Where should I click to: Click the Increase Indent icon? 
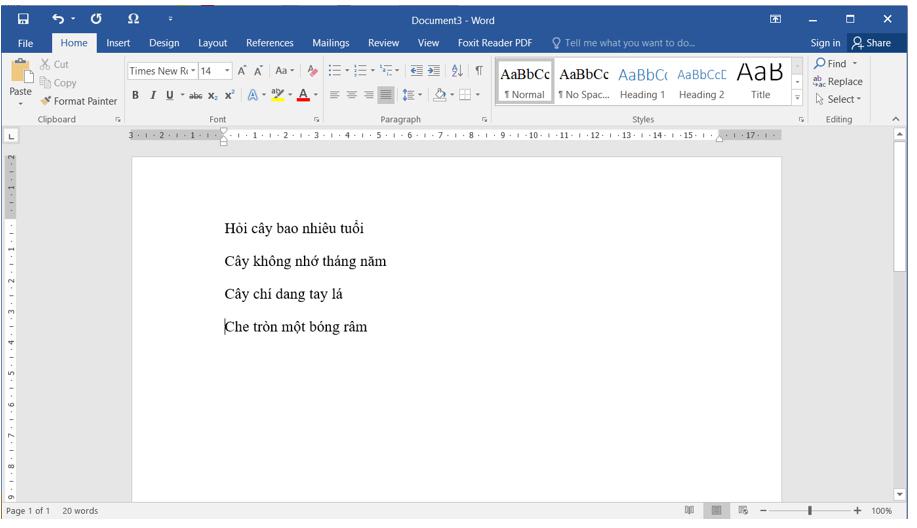click(434, 71)
